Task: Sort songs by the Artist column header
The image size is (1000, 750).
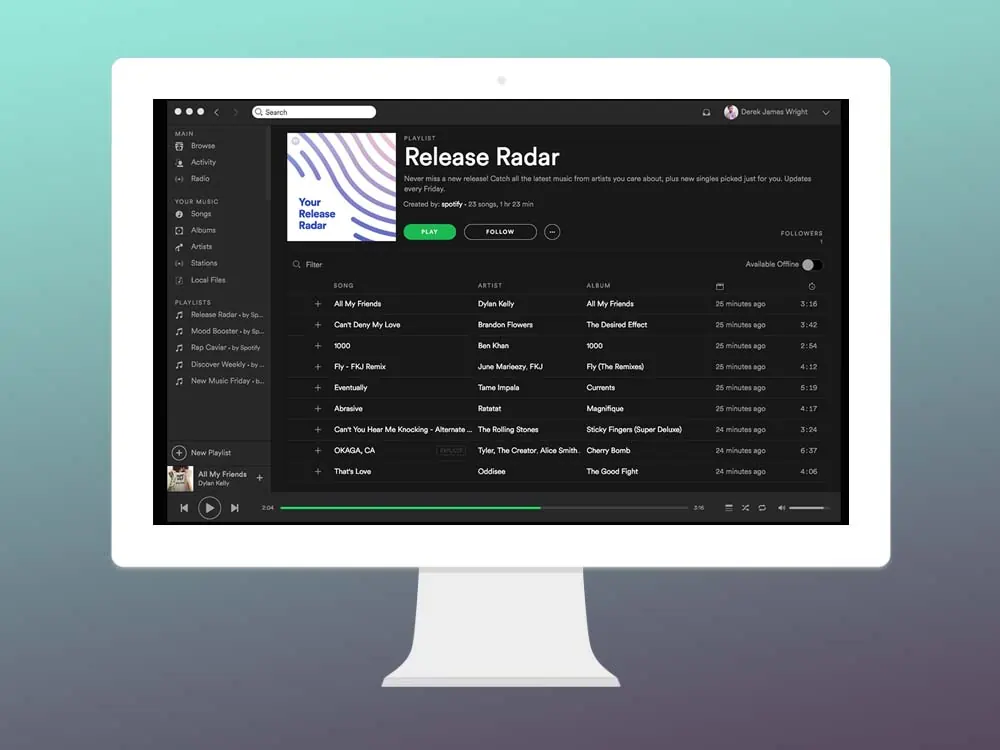Action: click(x=490, y=286)
